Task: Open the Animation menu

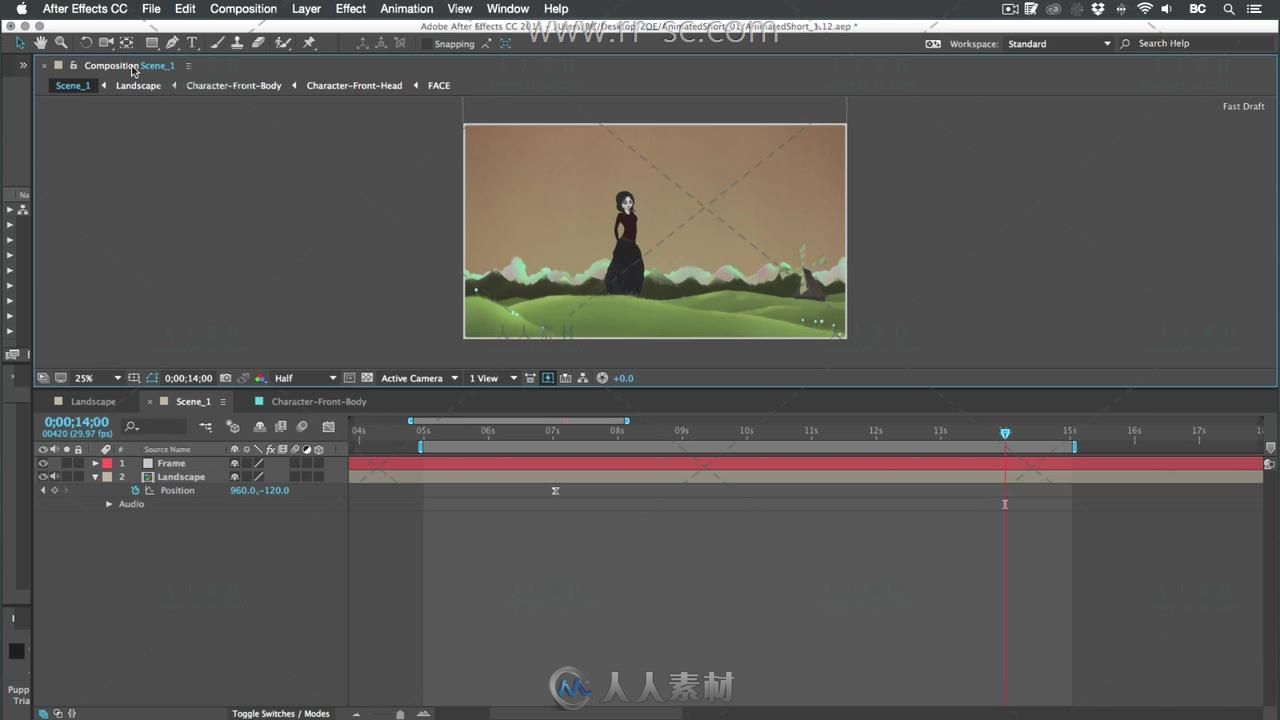Action: click(x=406, y=9)
